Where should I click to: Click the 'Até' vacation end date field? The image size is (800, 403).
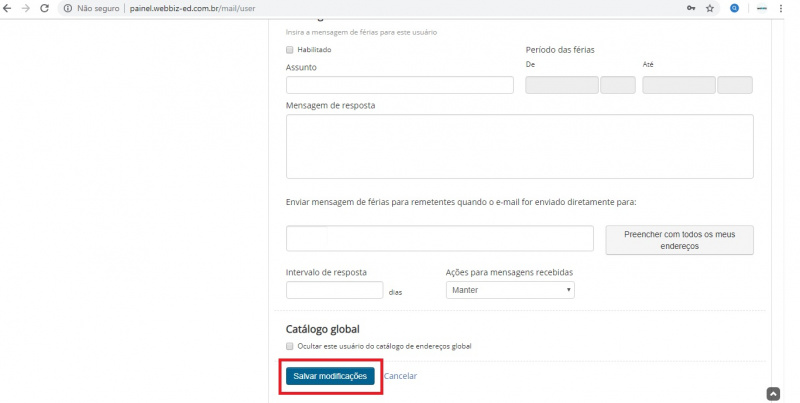[x=678, y=85]
